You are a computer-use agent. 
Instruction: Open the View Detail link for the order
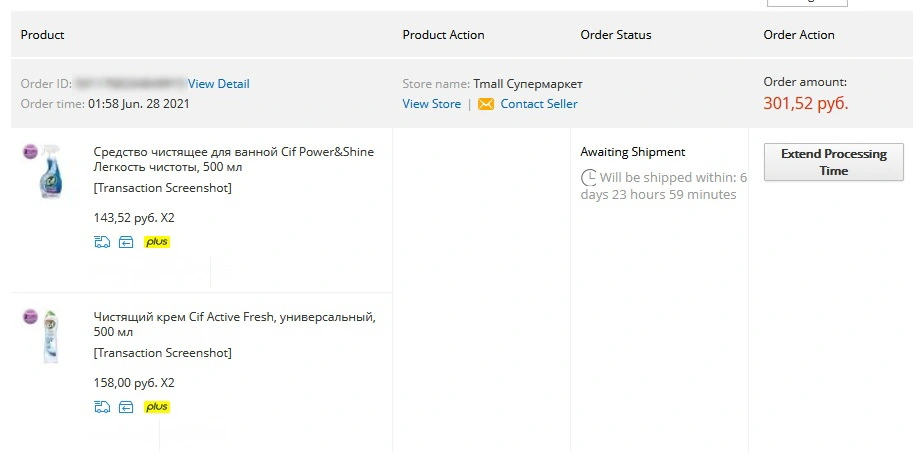click(x=218, y=84)
